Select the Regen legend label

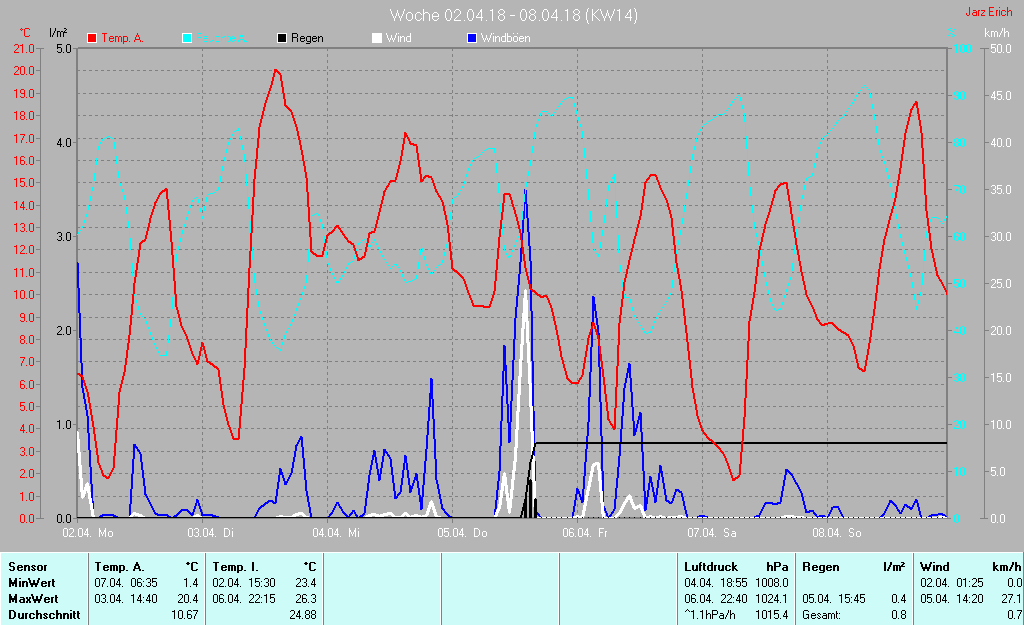point(307,38)
